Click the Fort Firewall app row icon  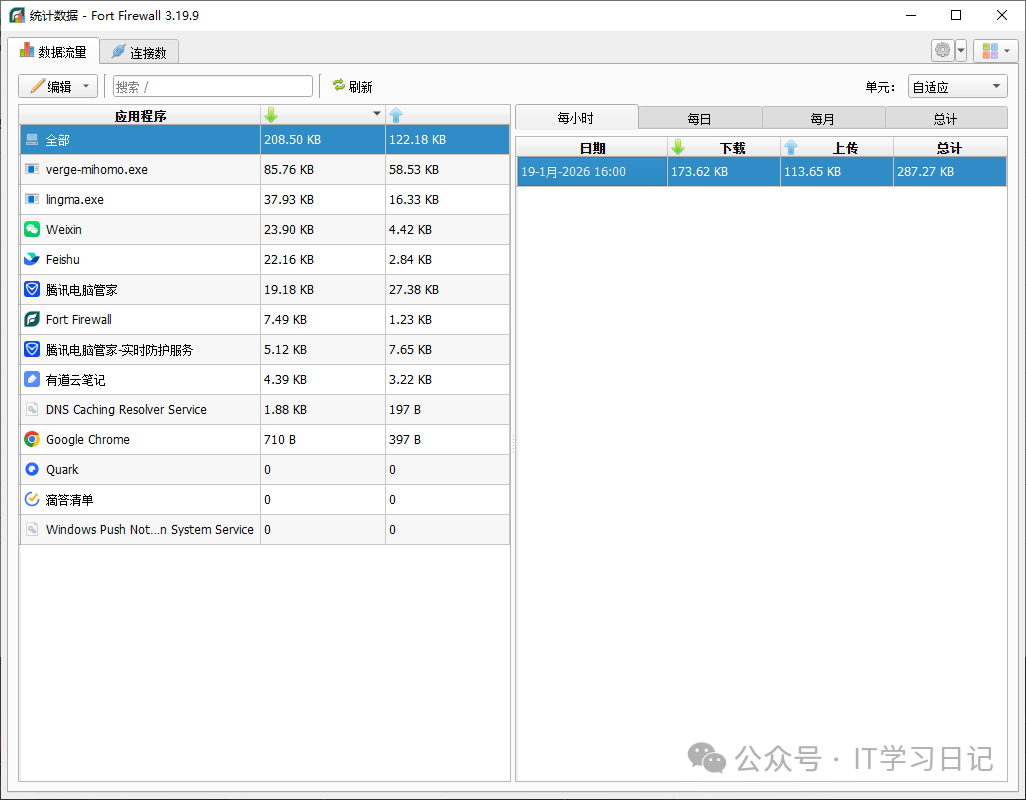32,320
